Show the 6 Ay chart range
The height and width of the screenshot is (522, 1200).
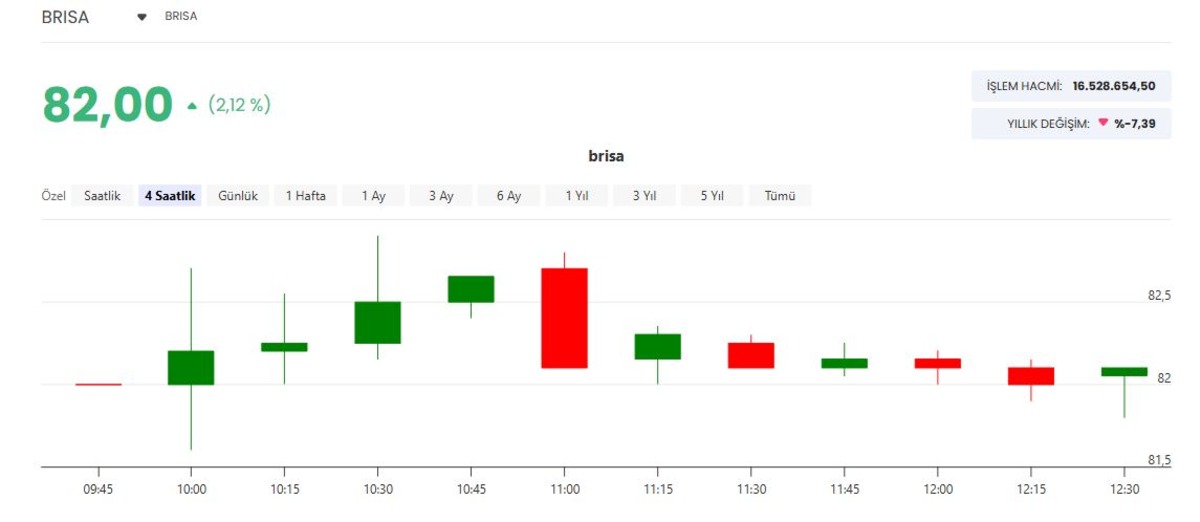coord(509,196)
